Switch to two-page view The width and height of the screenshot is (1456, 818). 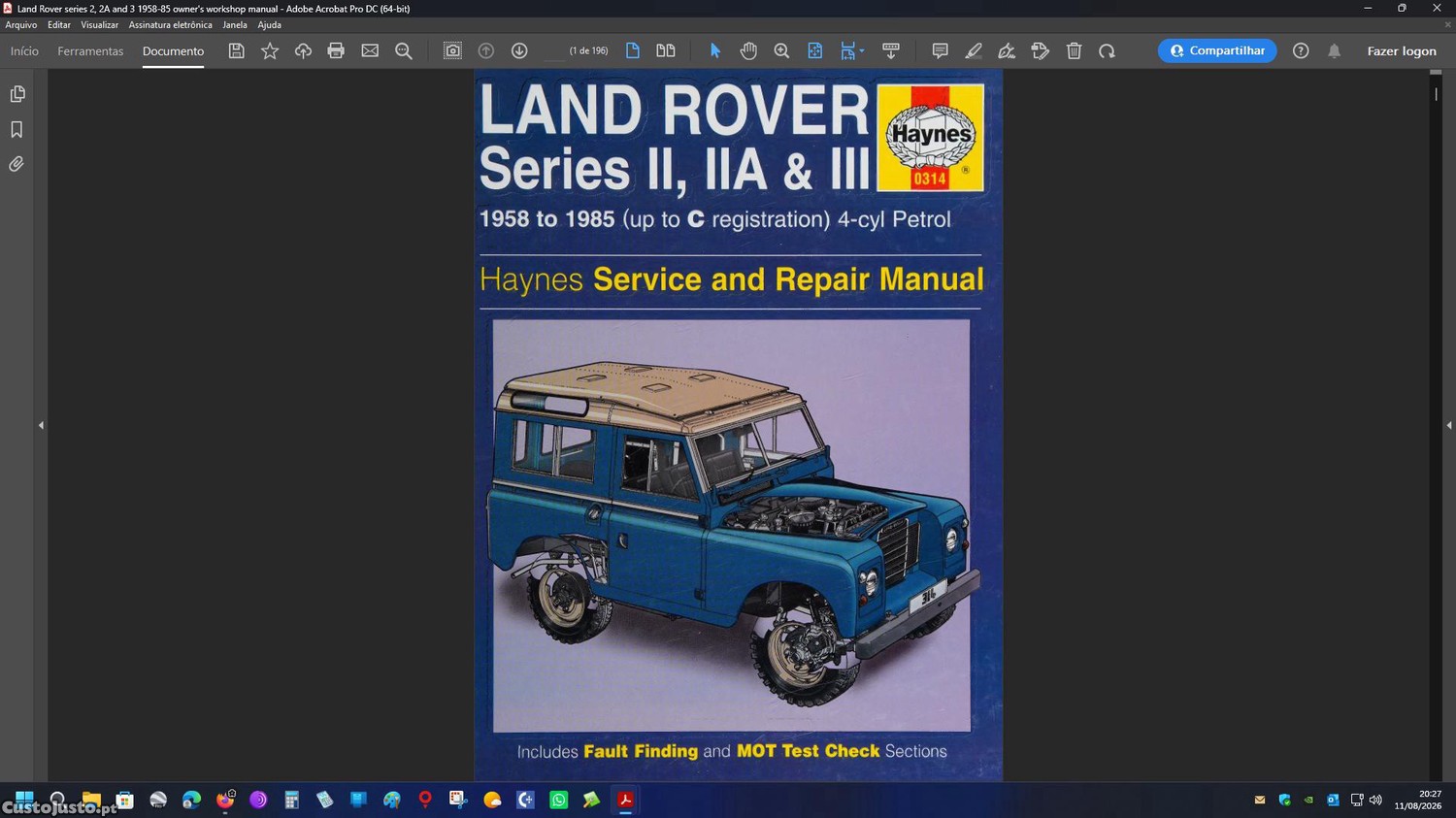click(x=666, y=50)
